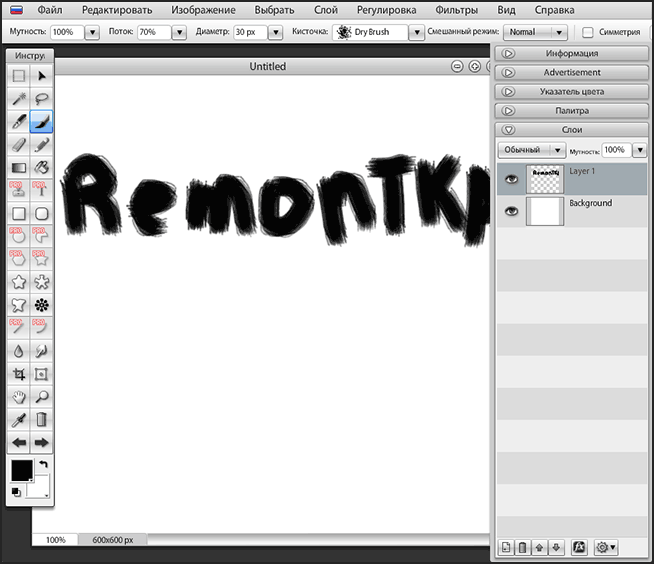
Task: Select the Ink pen tool
Action: click(18, 122)
